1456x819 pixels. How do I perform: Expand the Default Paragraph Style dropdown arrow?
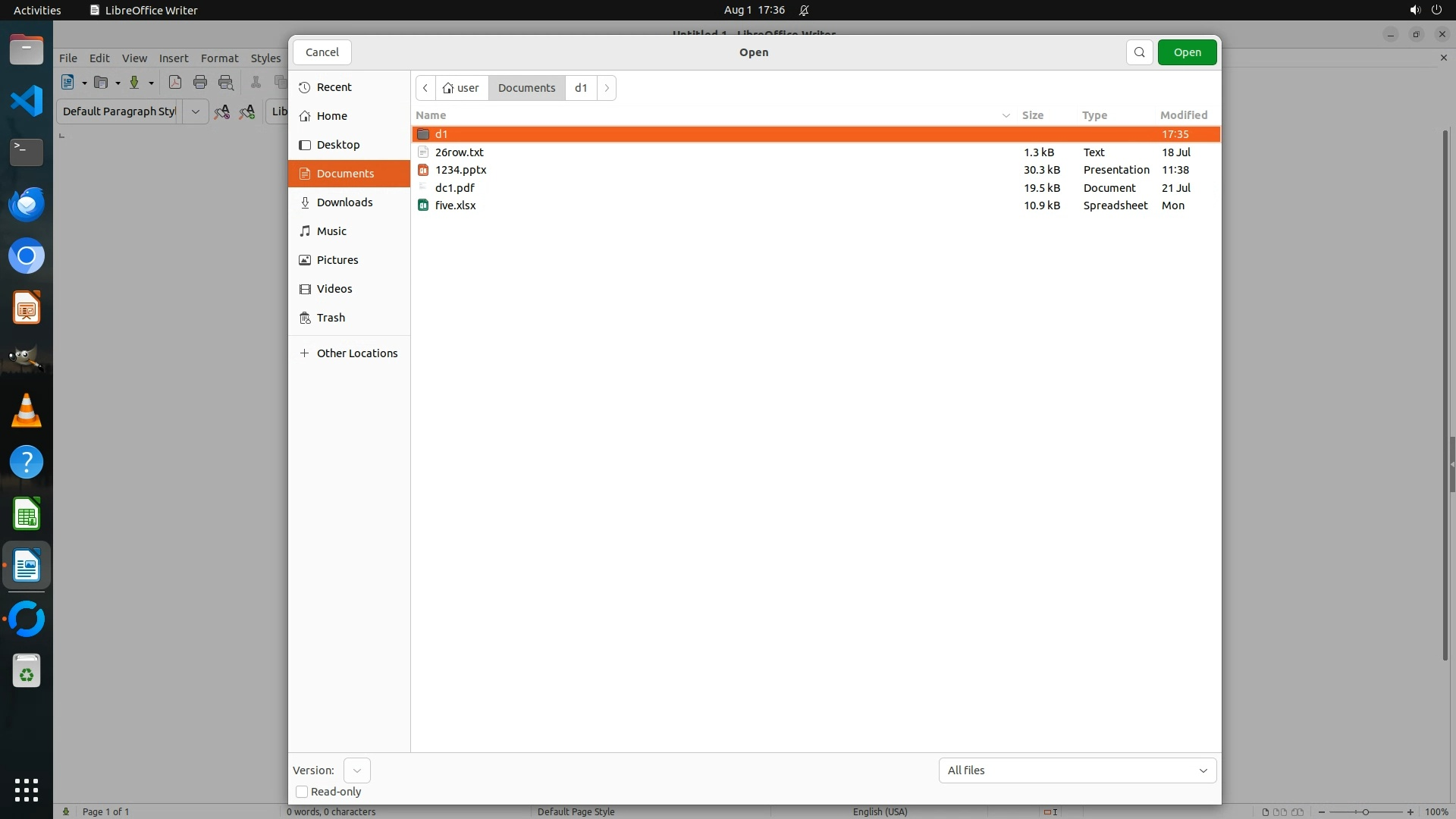(x=195, y=111)
